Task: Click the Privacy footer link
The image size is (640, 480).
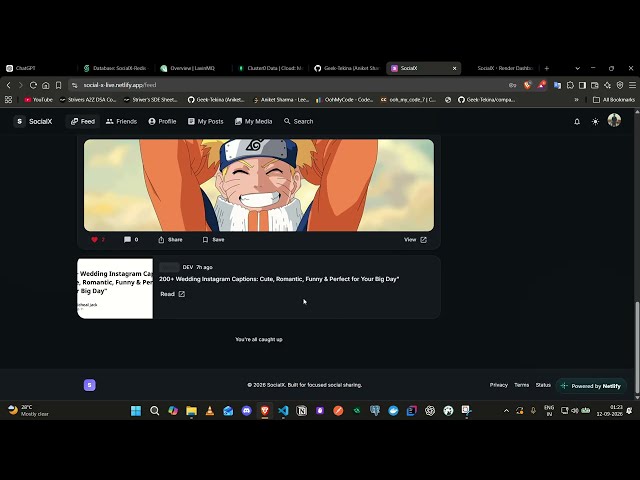Action: tap(498, 385)
